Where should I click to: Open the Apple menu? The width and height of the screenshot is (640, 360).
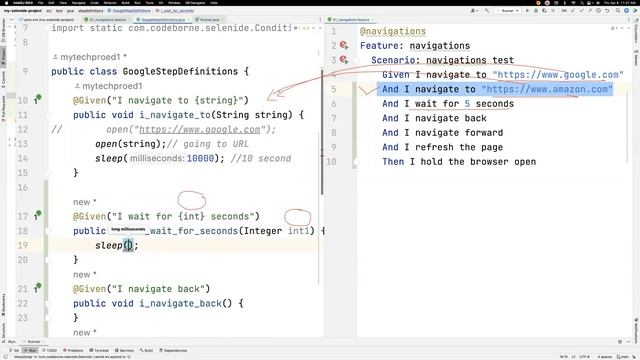6,3
